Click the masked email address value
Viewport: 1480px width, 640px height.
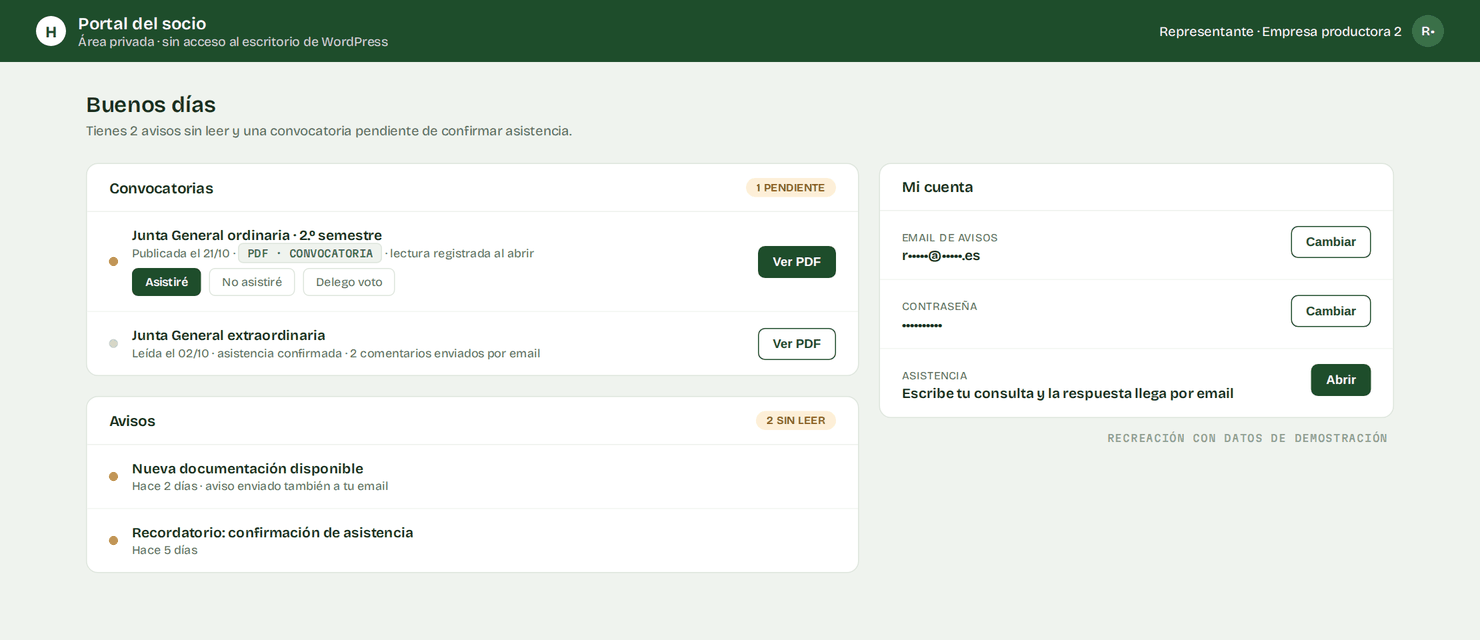(941, 256)
